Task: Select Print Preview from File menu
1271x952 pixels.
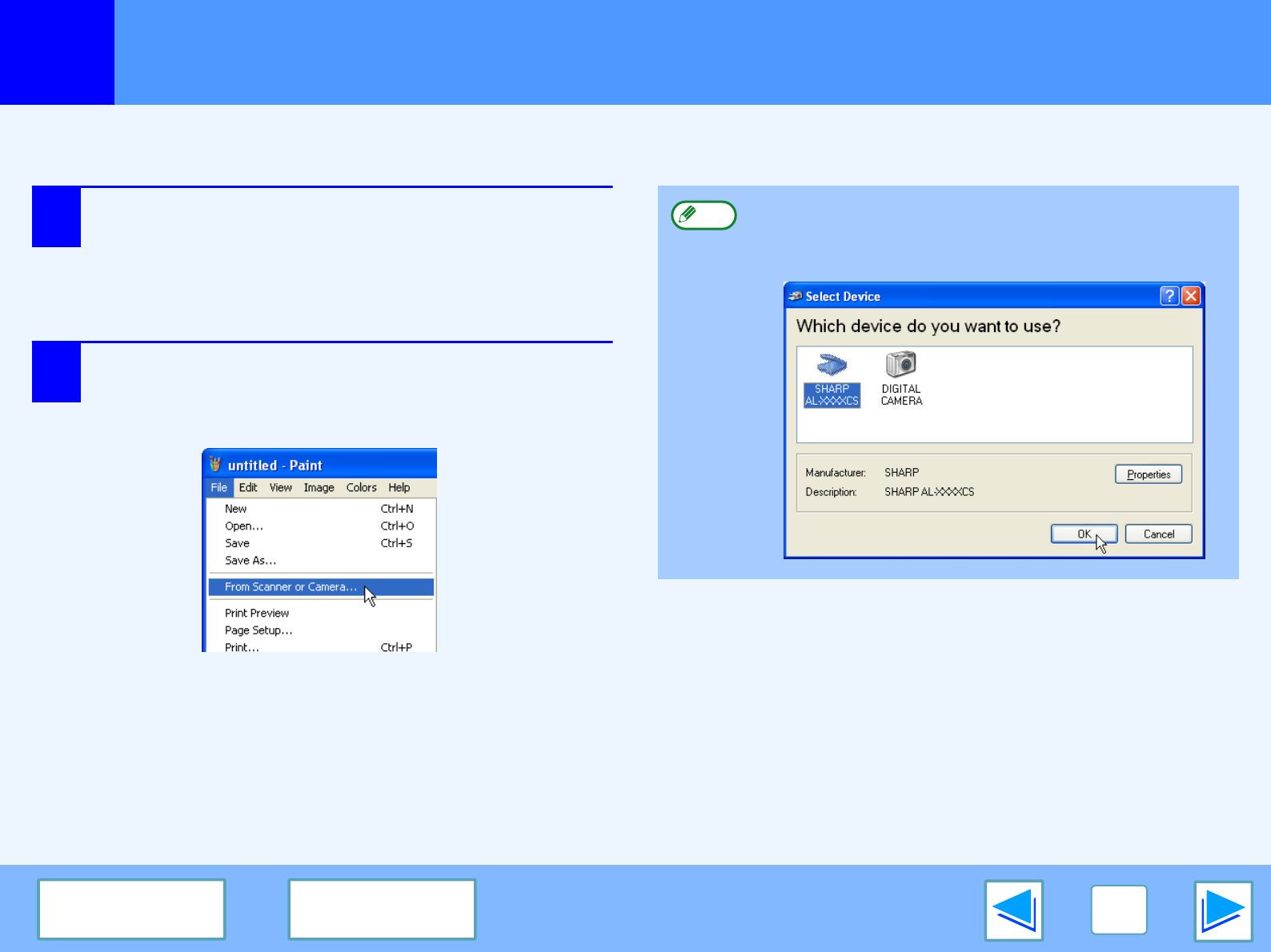Action: (x=257, y=613)
